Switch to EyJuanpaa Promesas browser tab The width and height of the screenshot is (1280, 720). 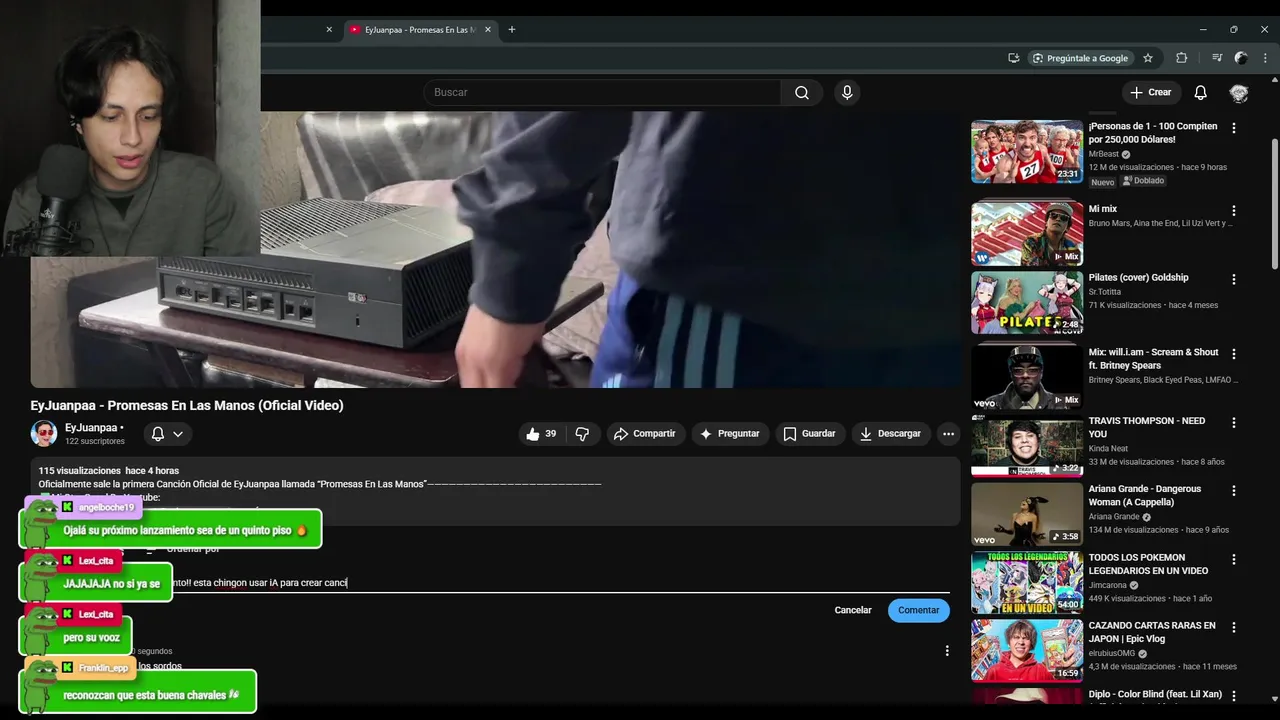[x=419, y=30]
